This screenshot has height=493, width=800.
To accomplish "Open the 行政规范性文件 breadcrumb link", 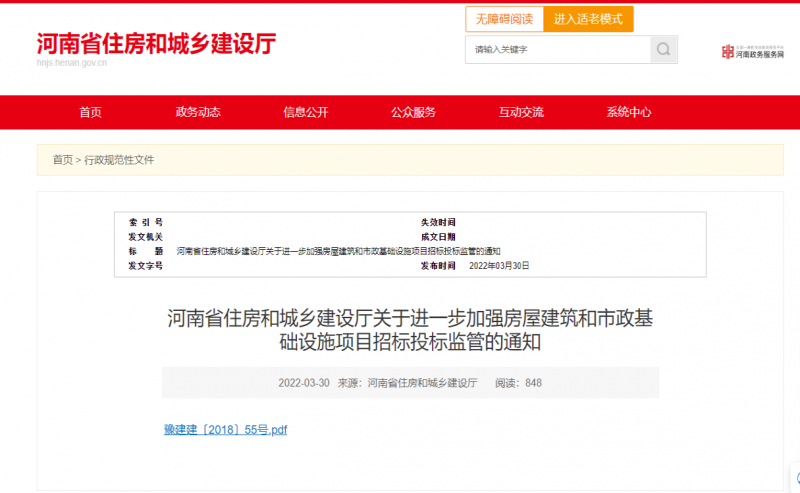I will (x=119, y=160).
